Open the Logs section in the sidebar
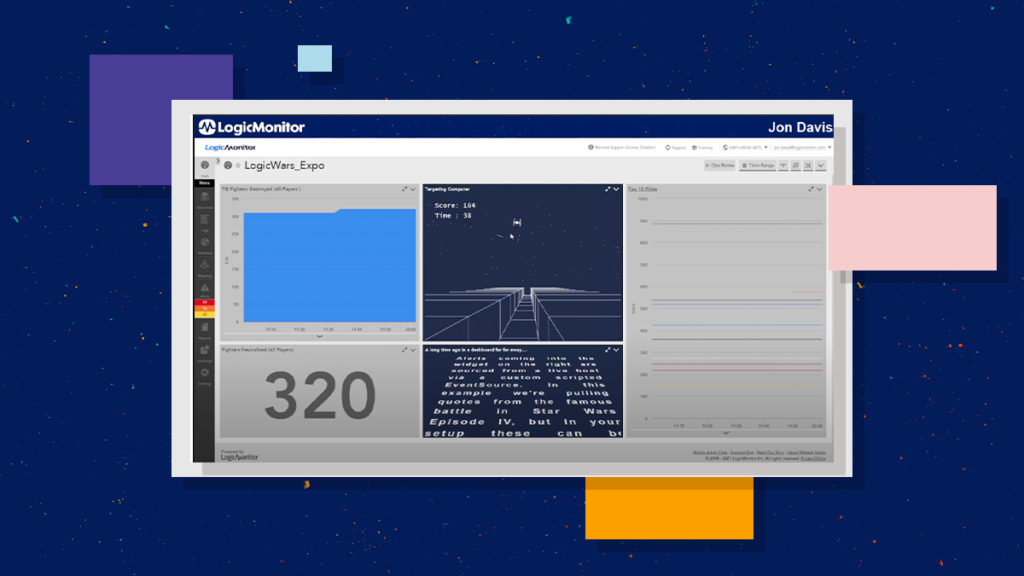The height and width of the screenshot is (576, 1024). point(204,222)
